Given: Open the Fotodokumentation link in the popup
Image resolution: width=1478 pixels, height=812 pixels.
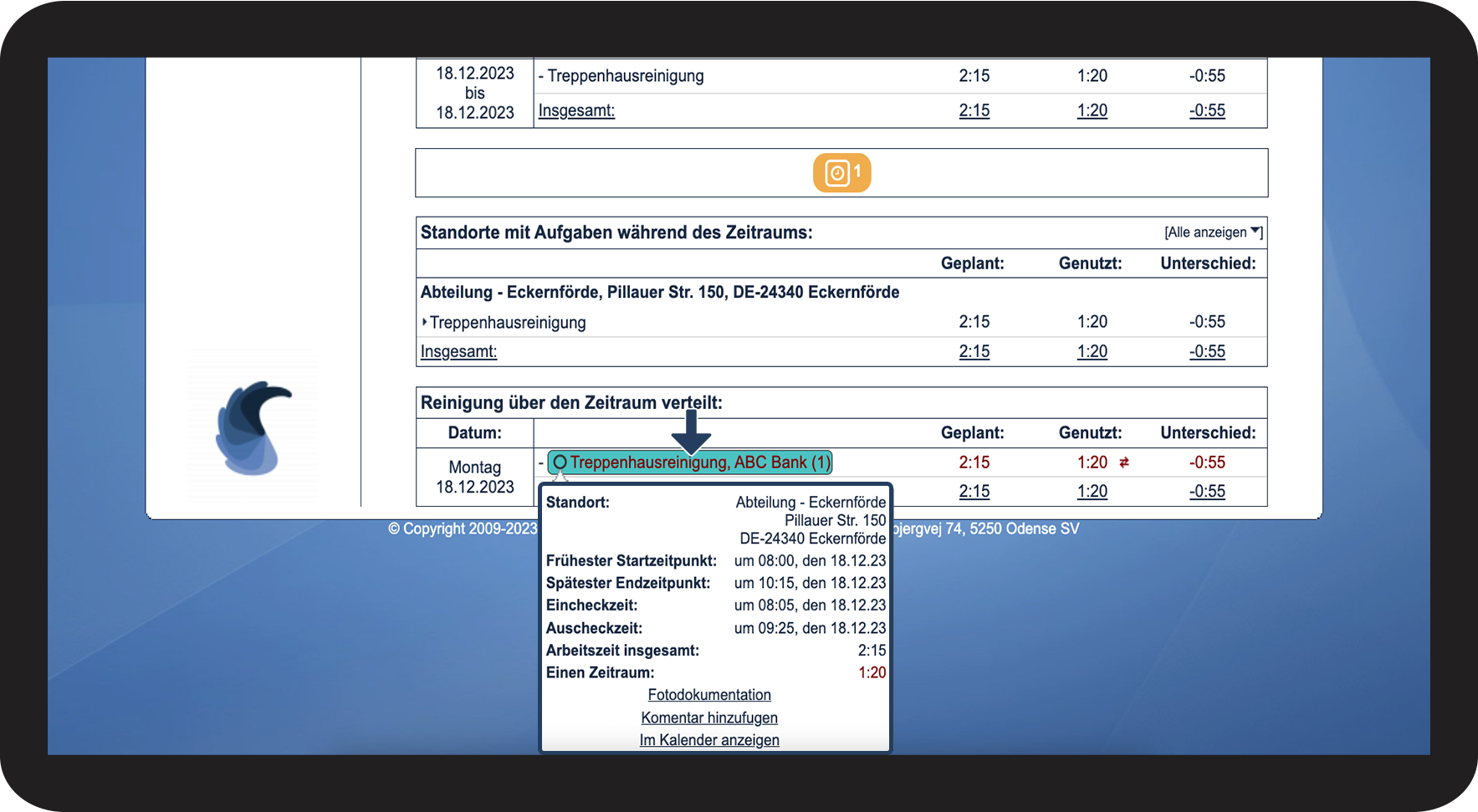Looking at the screenshot, I should click(x=709, y=695).
